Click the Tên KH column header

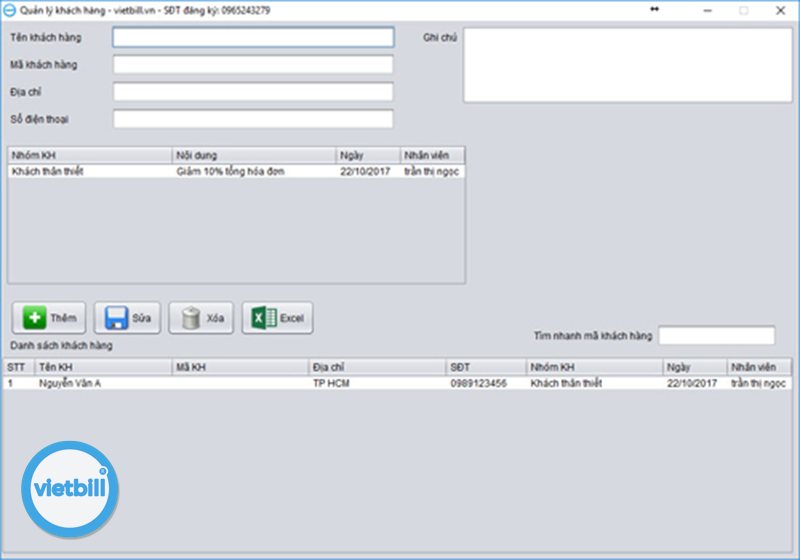click(x=102, y=367)
